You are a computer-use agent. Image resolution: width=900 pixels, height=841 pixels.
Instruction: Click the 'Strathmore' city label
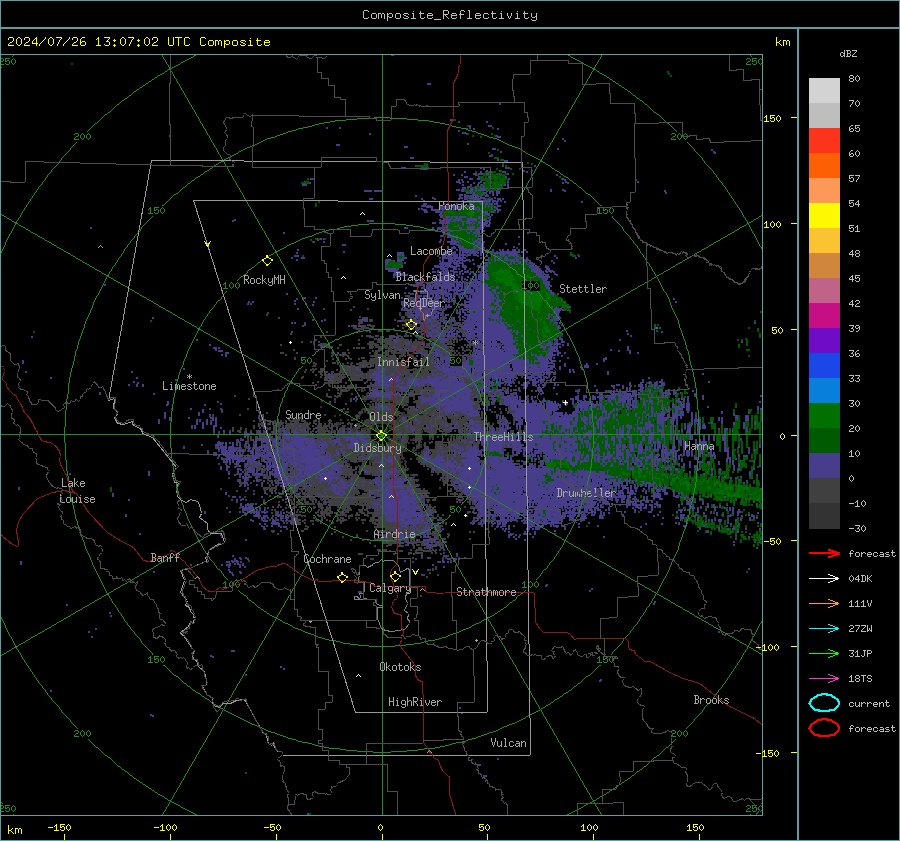(487, 592)
